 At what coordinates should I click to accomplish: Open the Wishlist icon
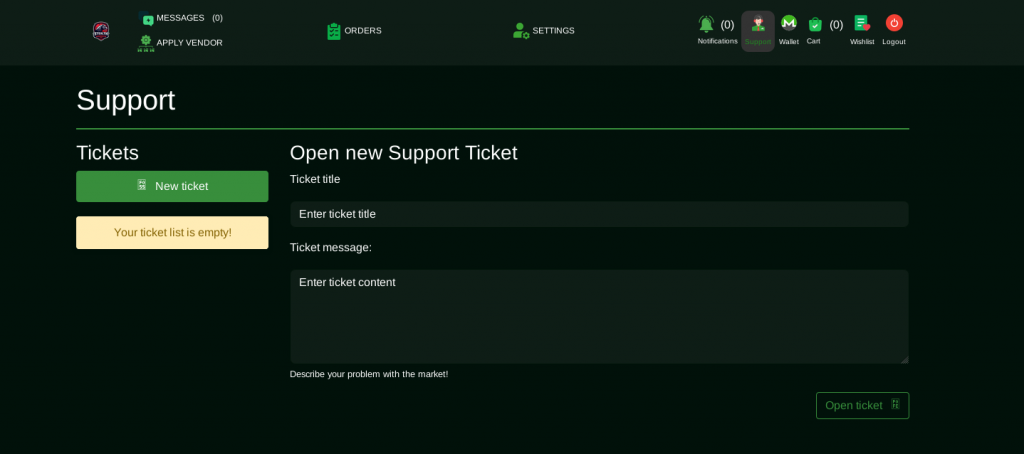tap(862, 23)
